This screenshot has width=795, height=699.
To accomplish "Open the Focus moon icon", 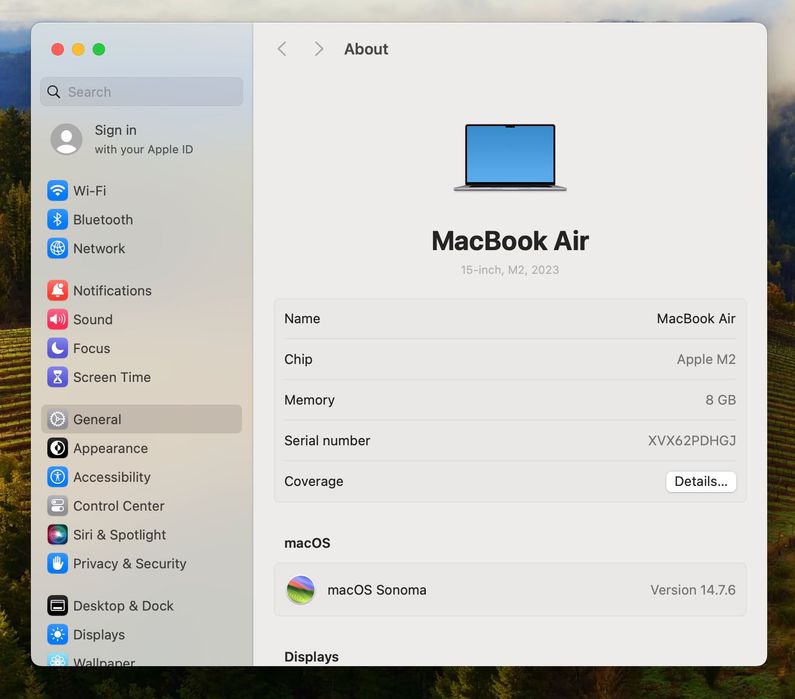I will [57, 348].
